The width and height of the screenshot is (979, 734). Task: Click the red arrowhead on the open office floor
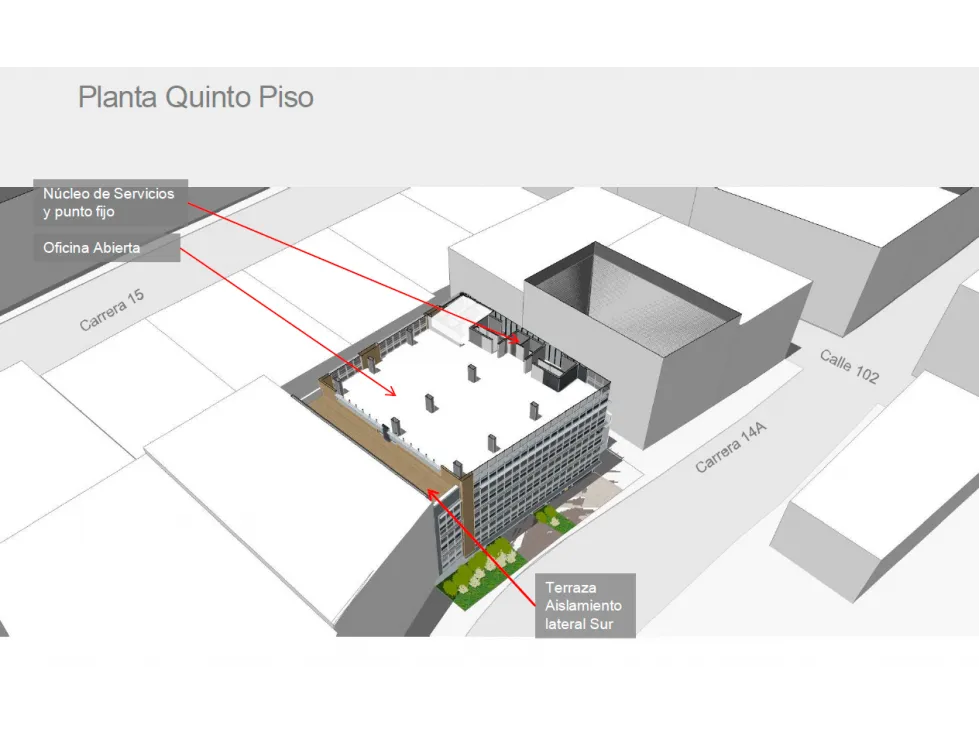click(x=393, y=390)
